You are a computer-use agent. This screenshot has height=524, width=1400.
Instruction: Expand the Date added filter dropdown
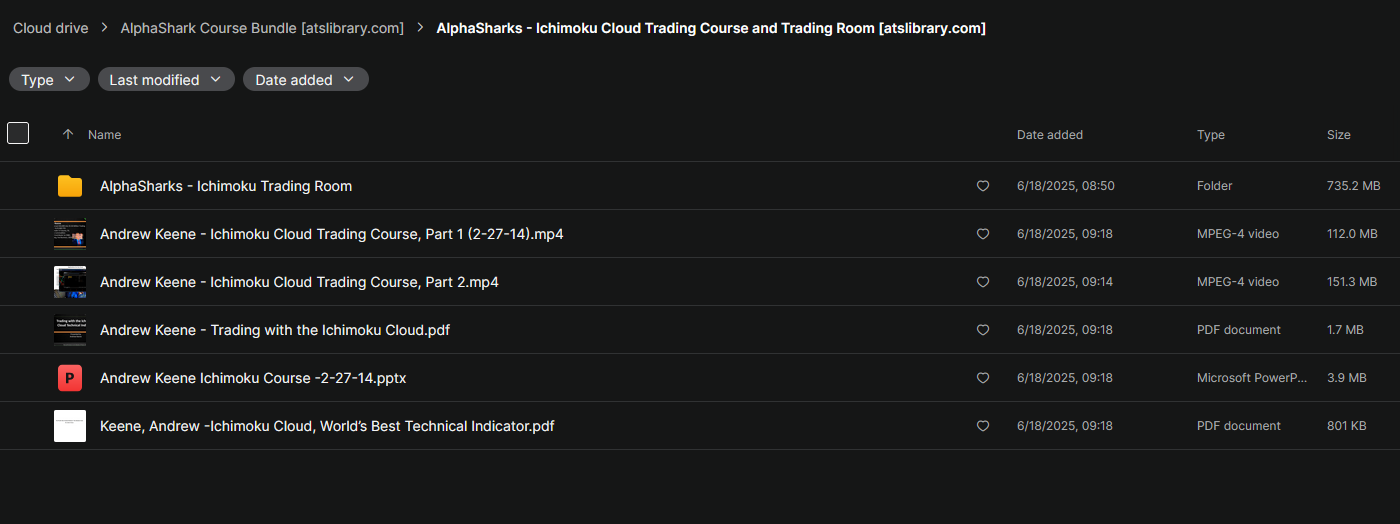coord(305,80)
